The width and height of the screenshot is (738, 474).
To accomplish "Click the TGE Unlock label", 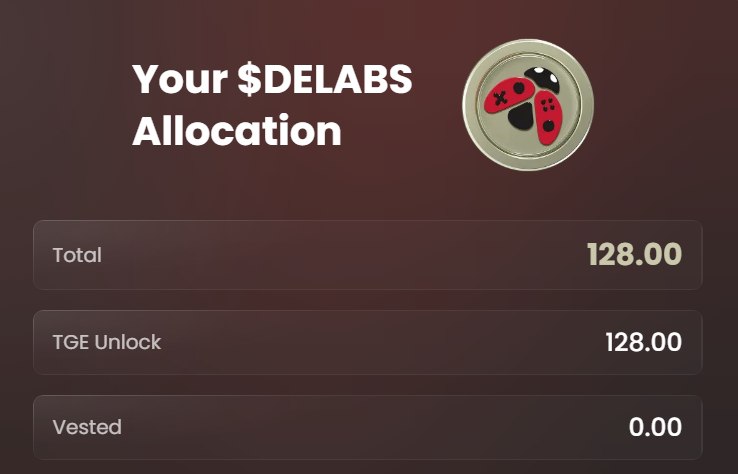I will point(107,342).
